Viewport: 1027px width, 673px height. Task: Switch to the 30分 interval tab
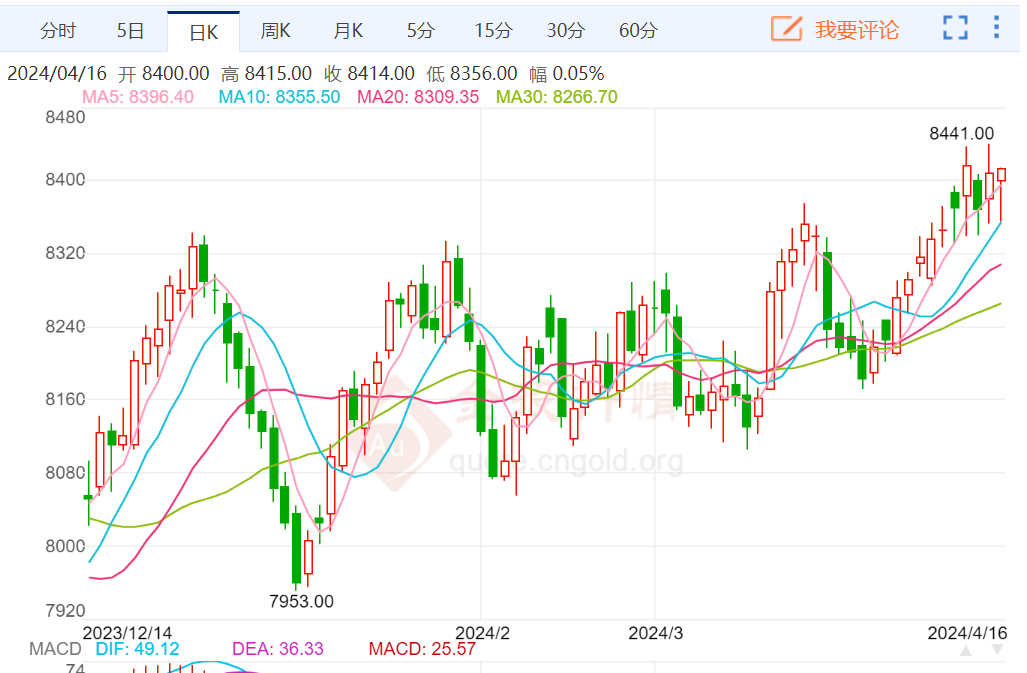[565, 31]
